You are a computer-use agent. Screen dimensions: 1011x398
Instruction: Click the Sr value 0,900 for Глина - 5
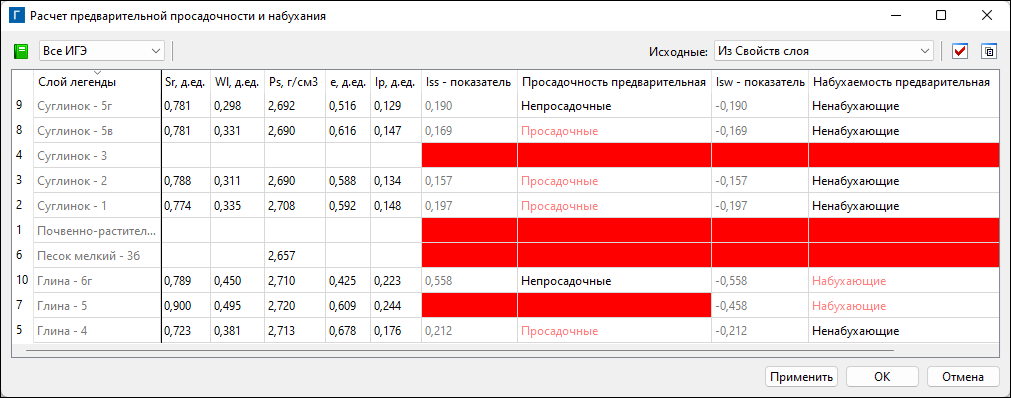click(x=177, y=306)
